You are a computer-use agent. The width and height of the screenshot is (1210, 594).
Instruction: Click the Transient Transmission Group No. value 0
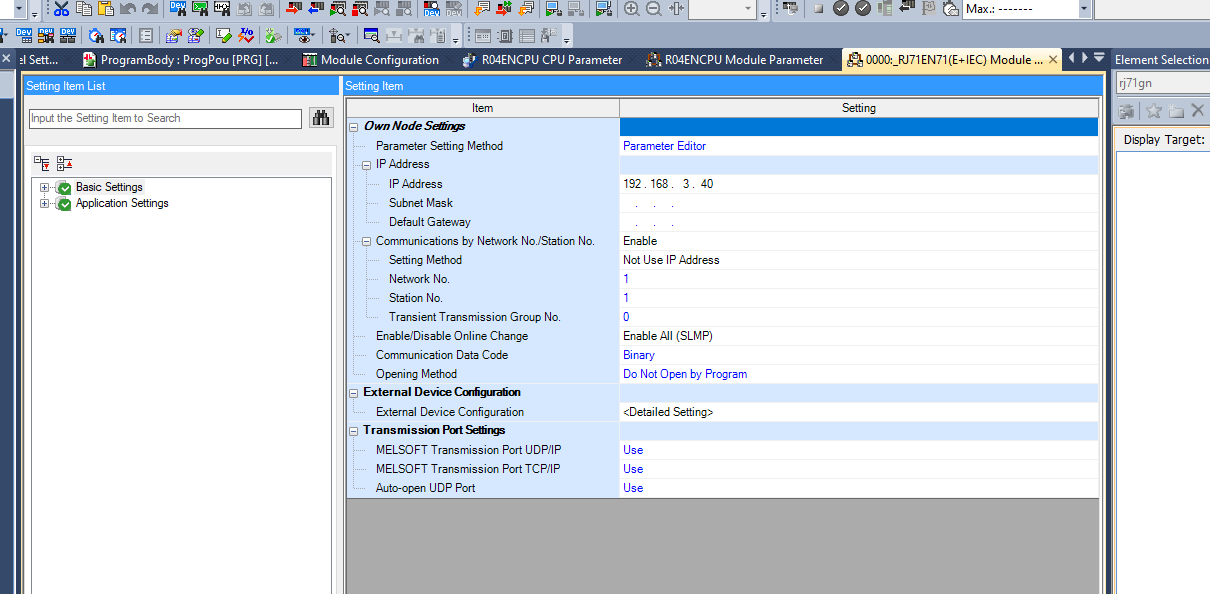click(626, 317)
